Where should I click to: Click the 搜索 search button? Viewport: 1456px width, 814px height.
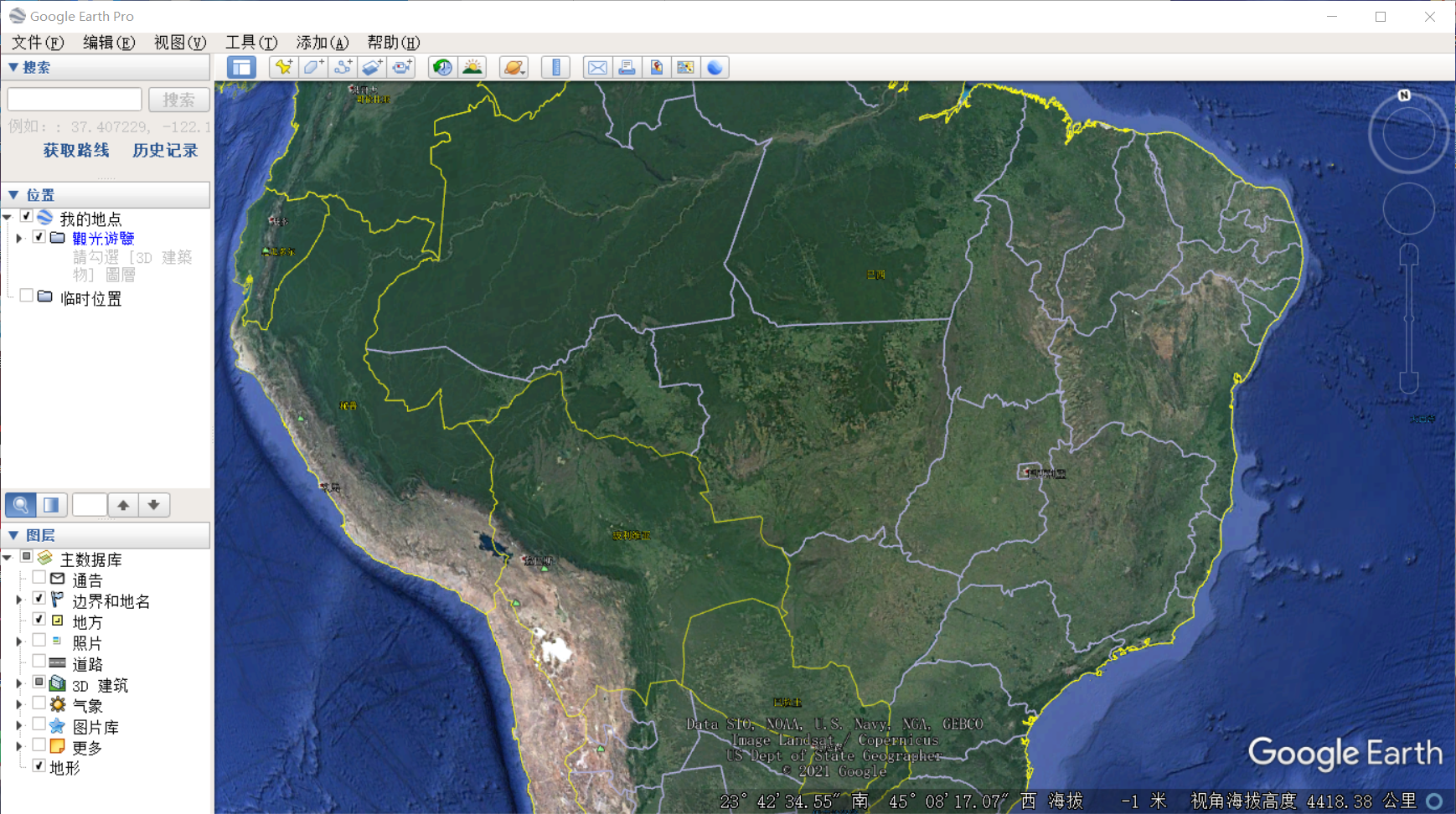[178, 100]
